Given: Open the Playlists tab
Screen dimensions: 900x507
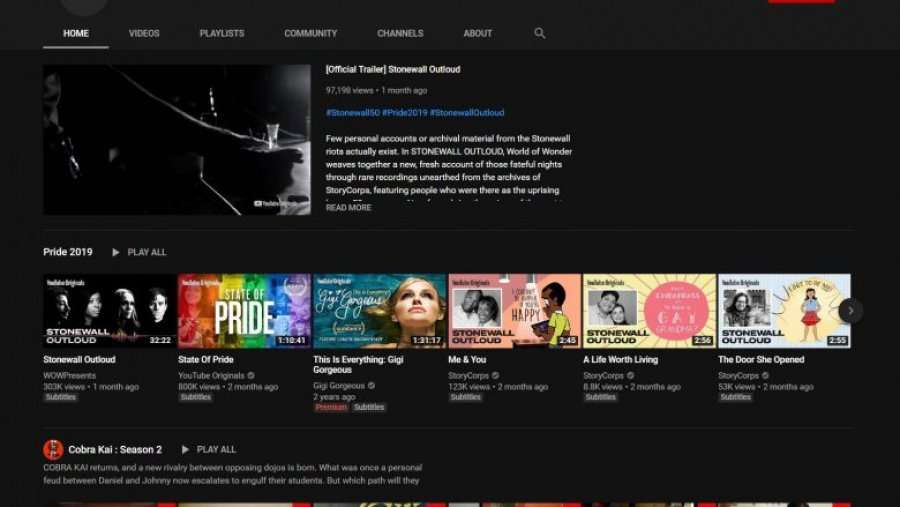Looking at the screenshot, I should [x=222, y=33].
